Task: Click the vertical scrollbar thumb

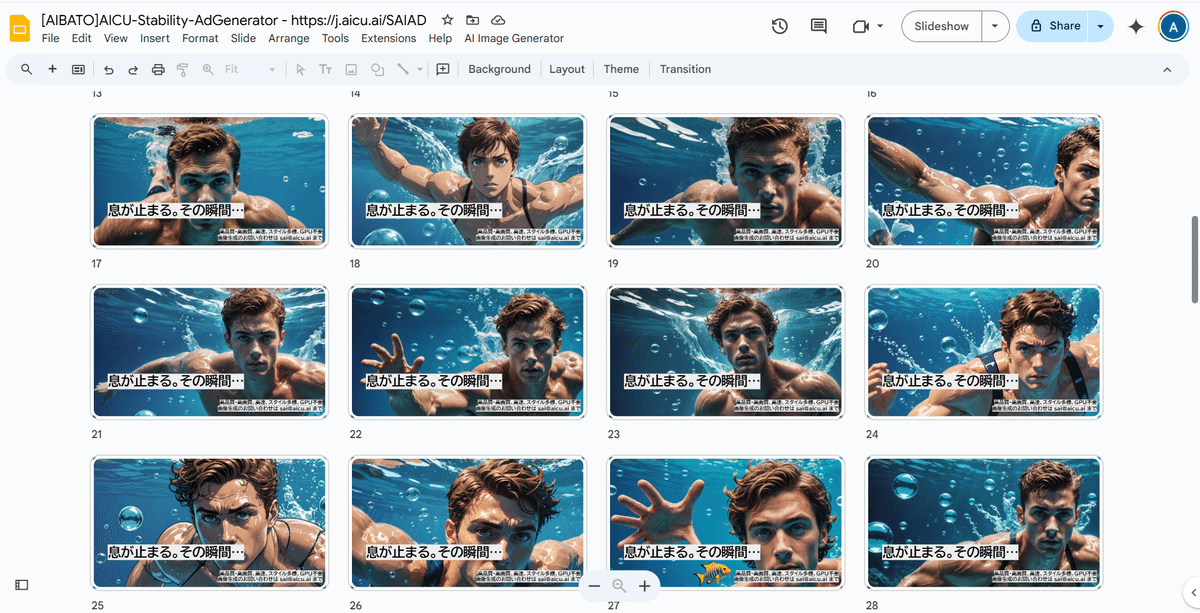Action: (1195, 259)
